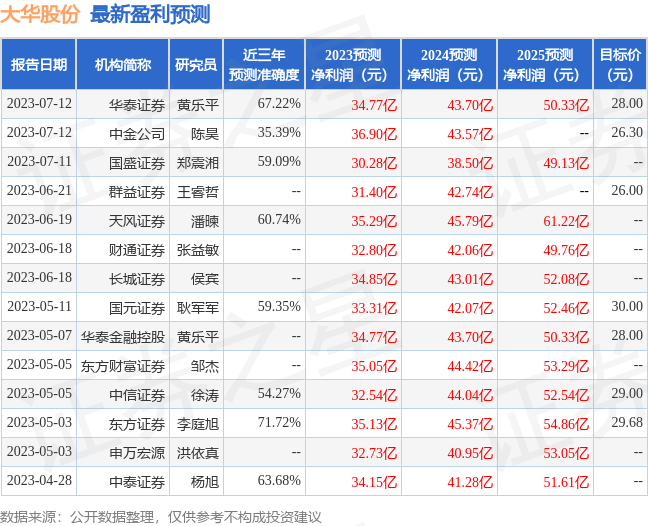This screenshot has height=526, width=648.
Task: Click analyst name 徐涛
Action: (205, 395)
